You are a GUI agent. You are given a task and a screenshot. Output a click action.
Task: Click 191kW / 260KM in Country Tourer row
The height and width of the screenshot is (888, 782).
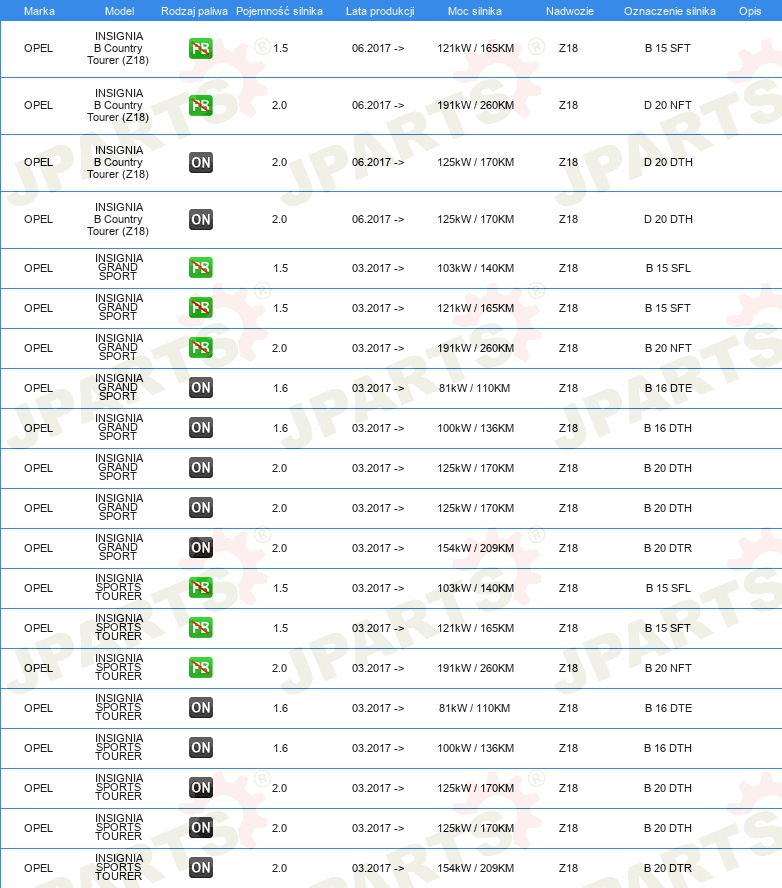(x=476, y=105)
